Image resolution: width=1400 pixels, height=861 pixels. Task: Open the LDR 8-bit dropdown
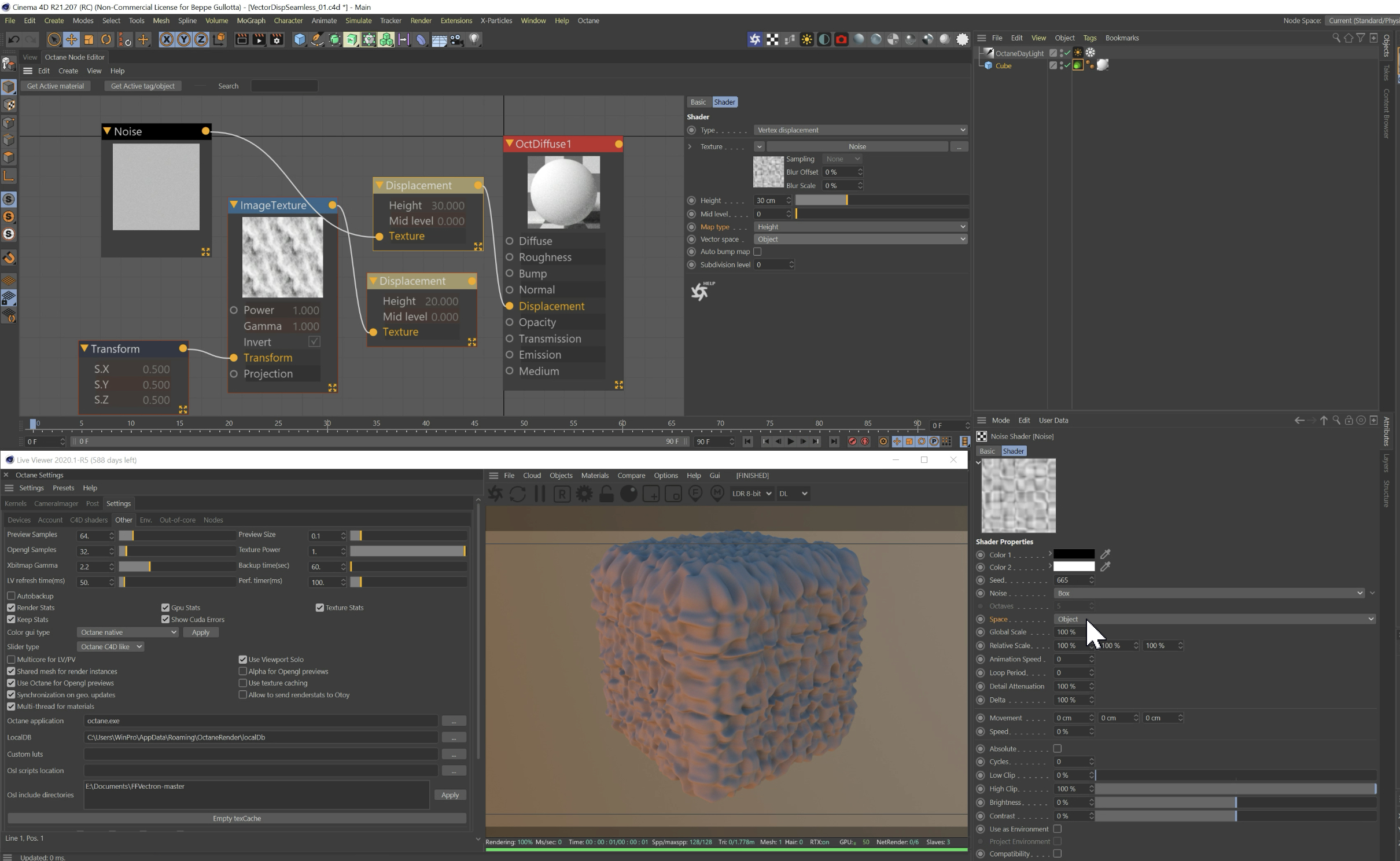pyautogui.click(x=751, y=494)
